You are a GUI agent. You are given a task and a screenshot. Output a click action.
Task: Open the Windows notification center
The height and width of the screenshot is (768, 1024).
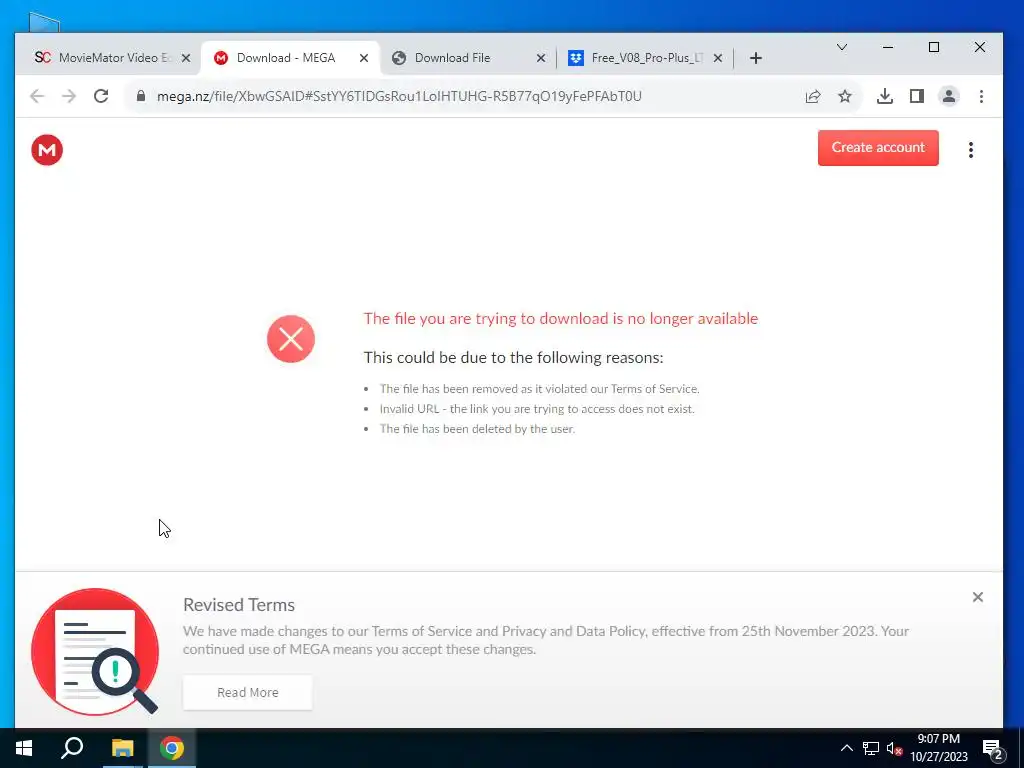pyautogui.click(x=993, y=750)
